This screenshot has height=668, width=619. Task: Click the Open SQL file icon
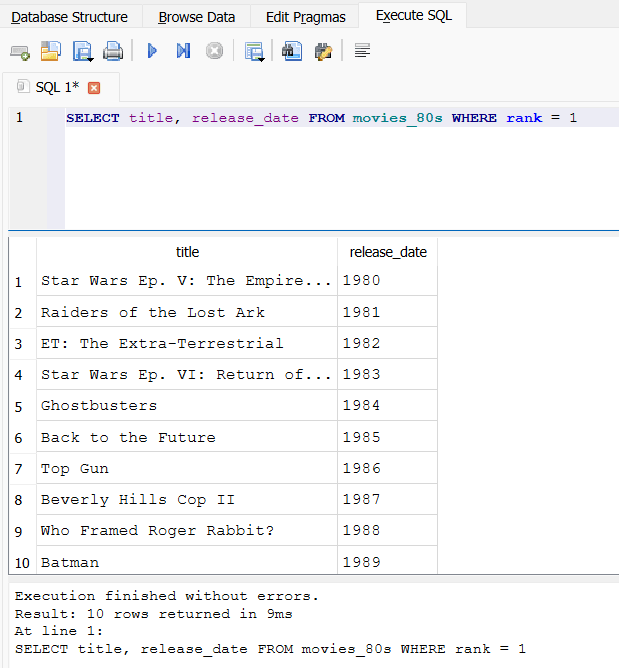click(51, 51)
